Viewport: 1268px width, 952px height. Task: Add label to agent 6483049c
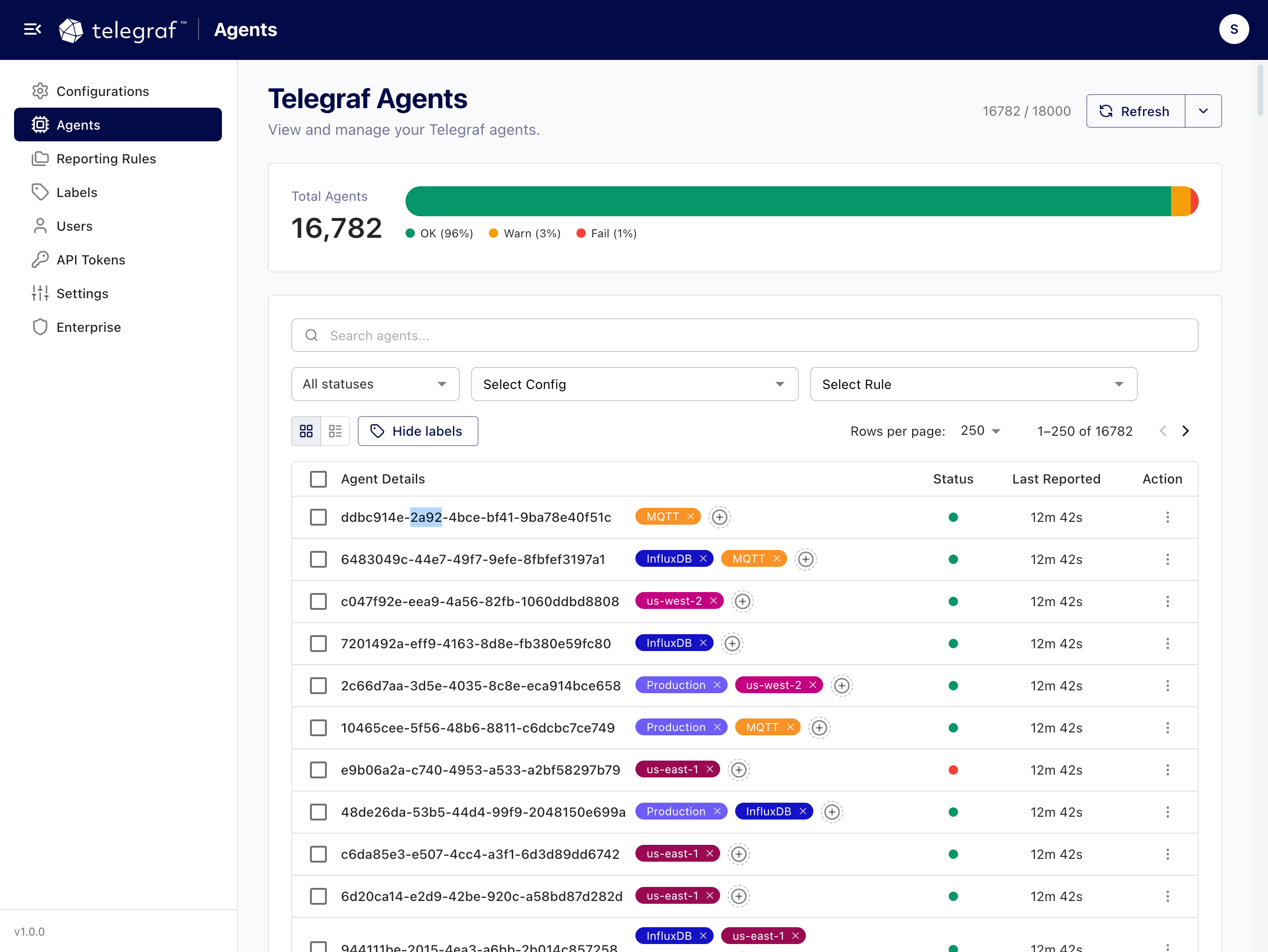805,559
